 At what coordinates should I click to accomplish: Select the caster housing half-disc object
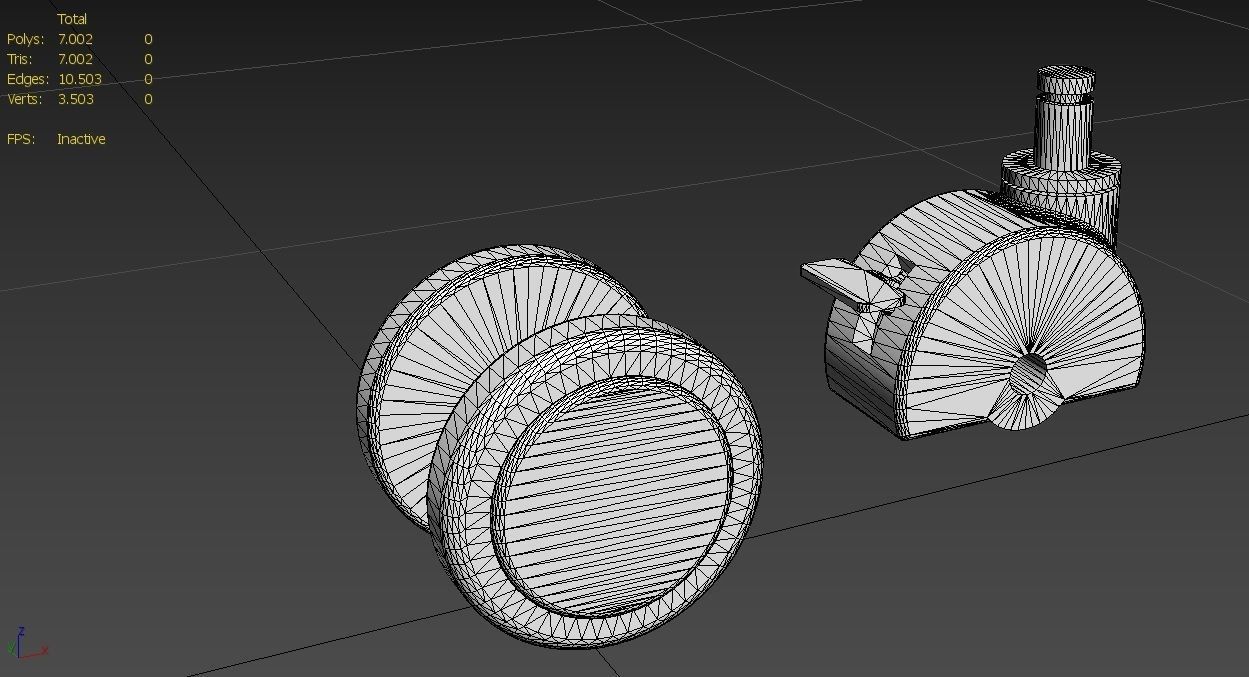point(985,315)
